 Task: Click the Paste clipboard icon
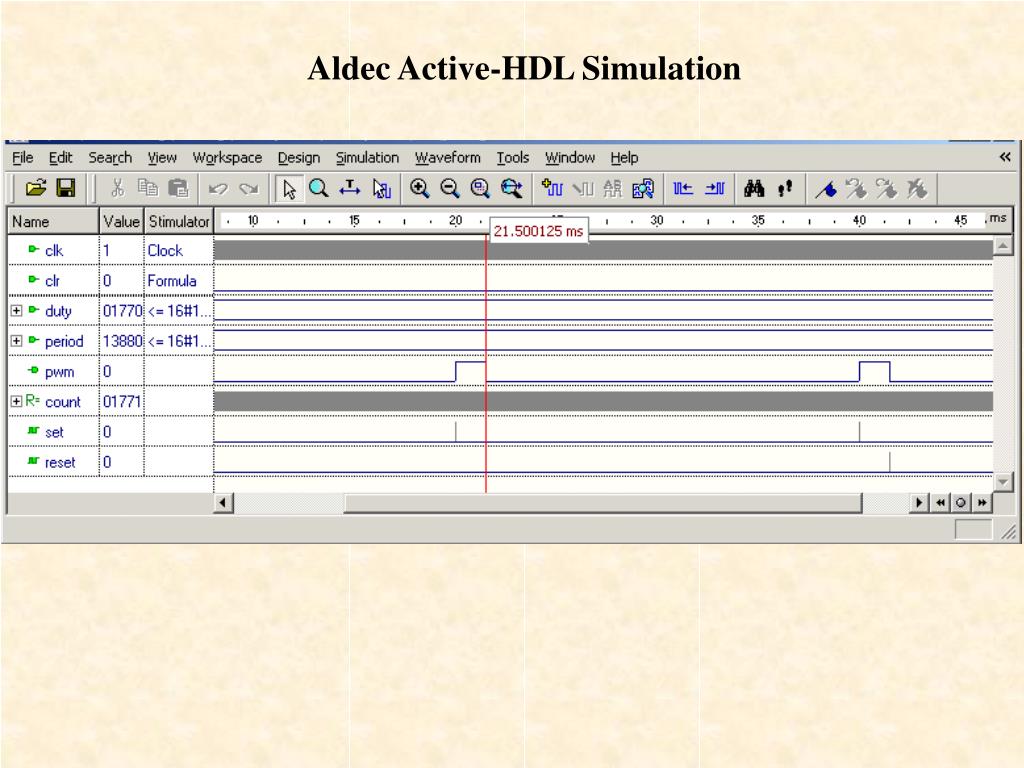(178, 189)
